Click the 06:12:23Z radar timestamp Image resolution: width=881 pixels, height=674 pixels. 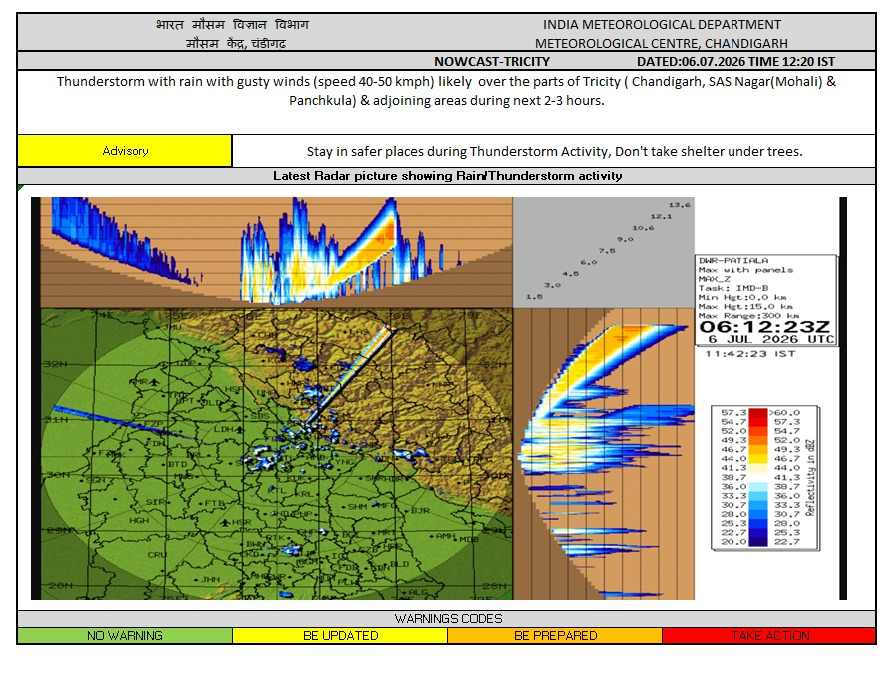coord(765,327)
